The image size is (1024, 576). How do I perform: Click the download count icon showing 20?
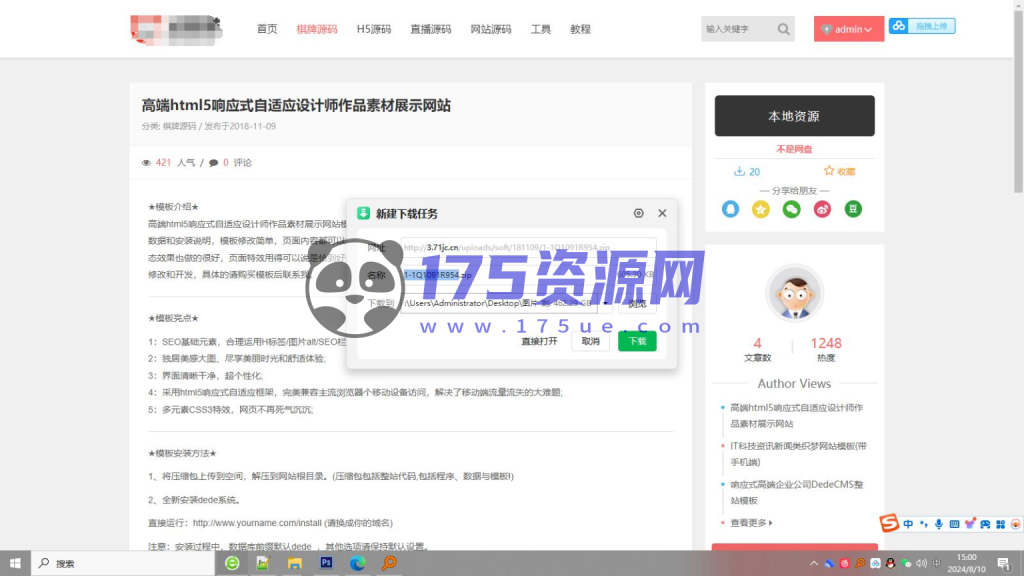[739, 171]
